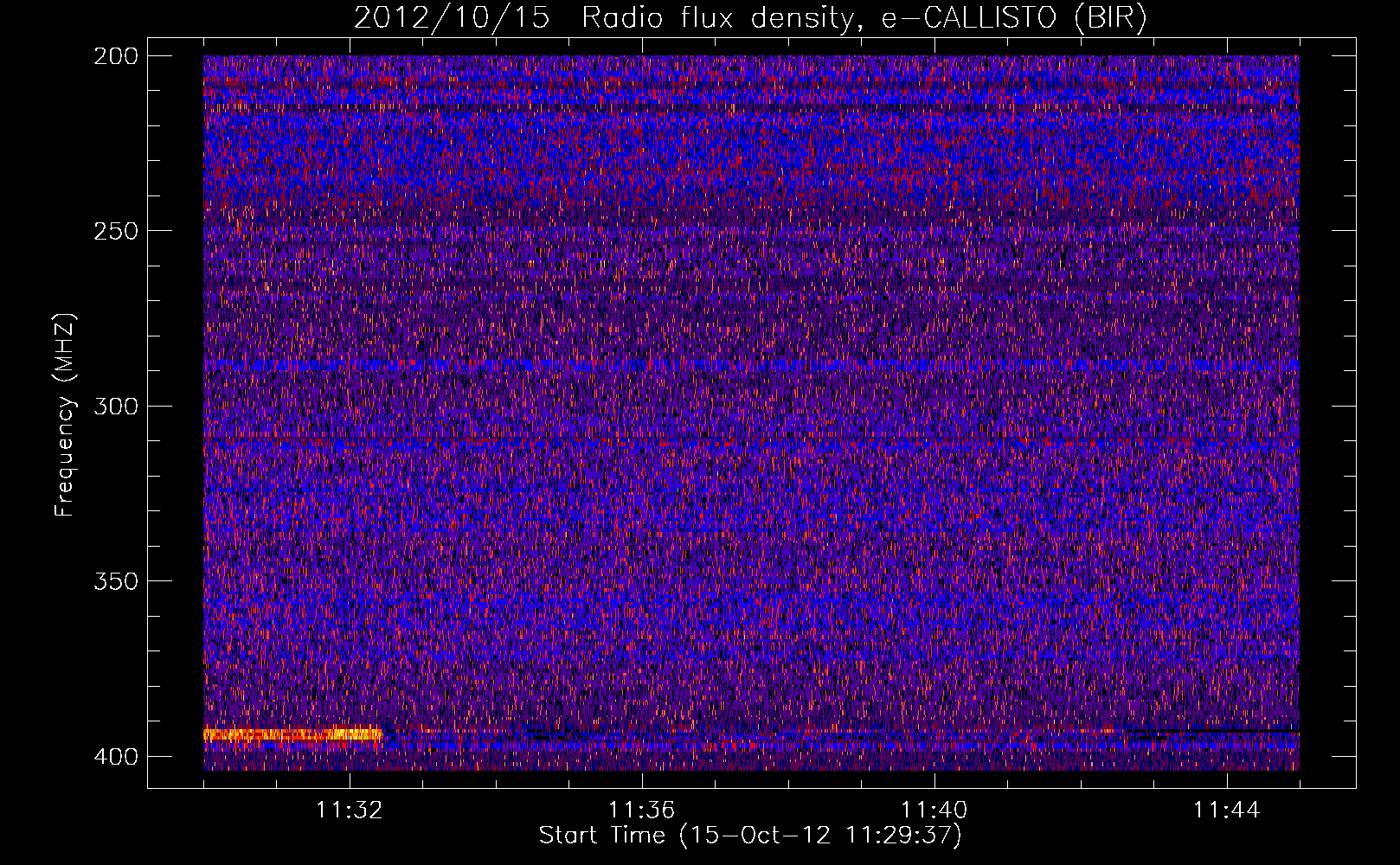Select the 300 frequency tick label
Screen dimensions: 1400x865
point(115,406)
